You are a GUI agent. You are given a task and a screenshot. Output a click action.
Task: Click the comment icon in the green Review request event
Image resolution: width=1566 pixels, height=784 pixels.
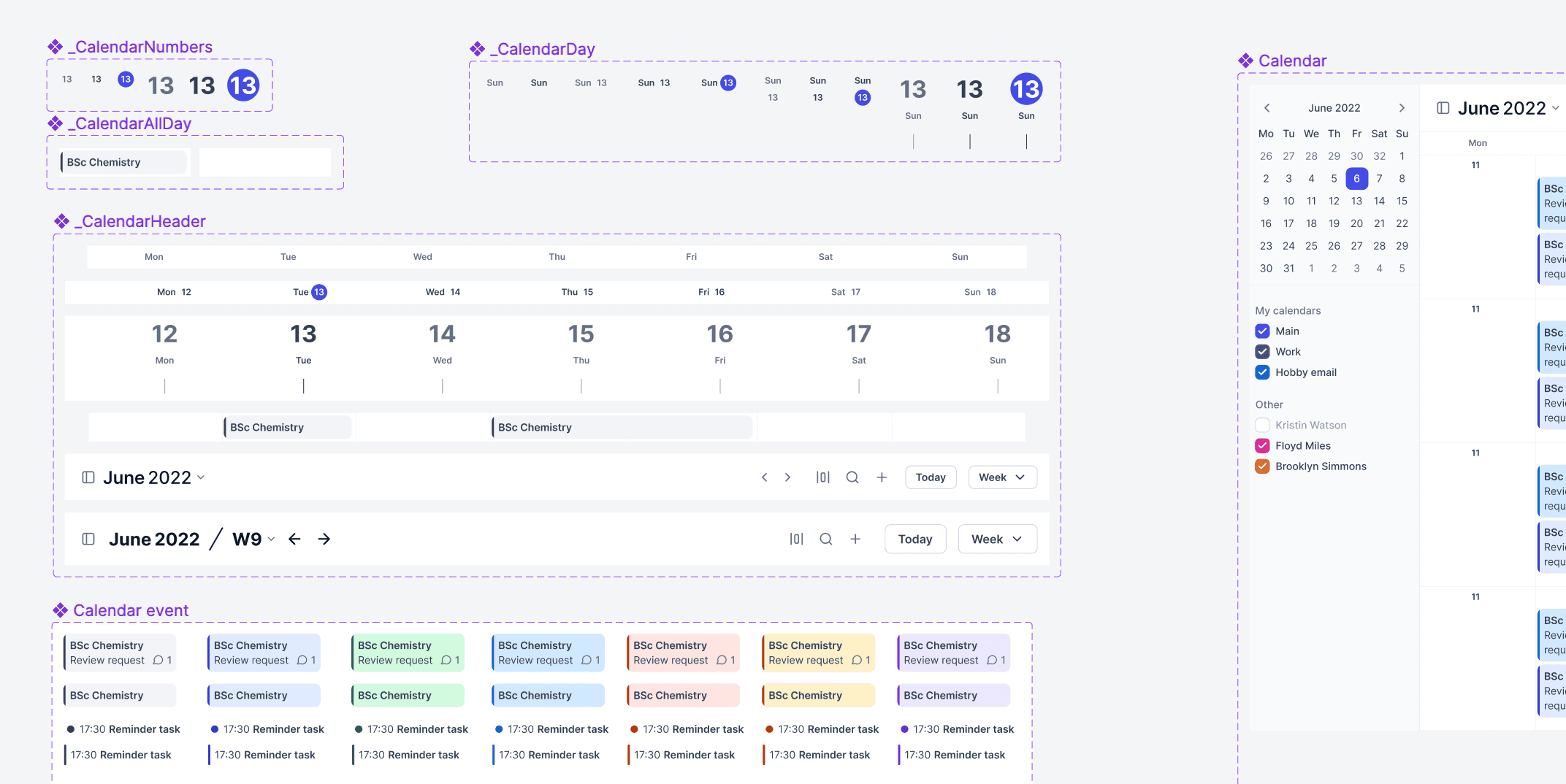(x=446, y=660)
